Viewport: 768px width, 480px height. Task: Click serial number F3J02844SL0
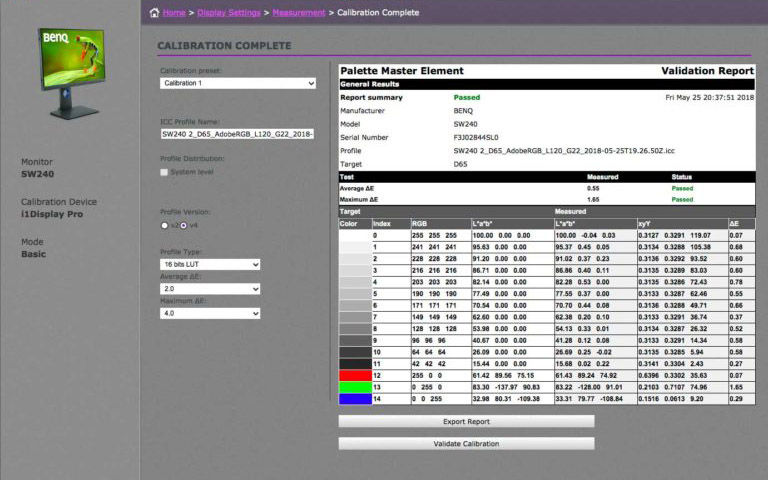(476, 138)
